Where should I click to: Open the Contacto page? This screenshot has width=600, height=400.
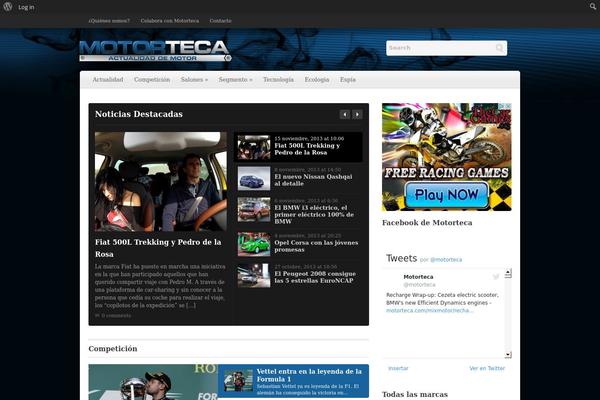click(x=220, y=21)
